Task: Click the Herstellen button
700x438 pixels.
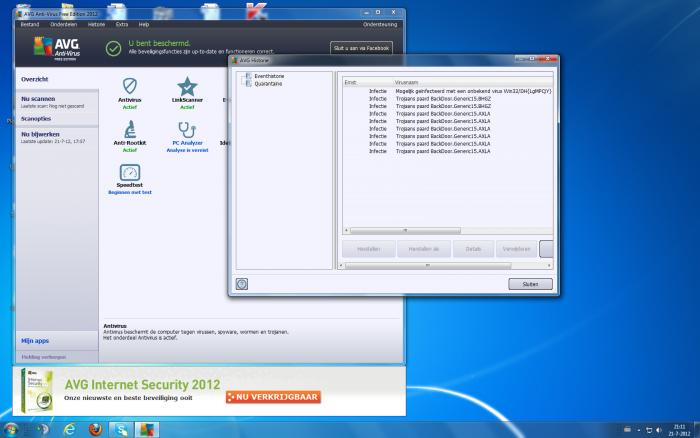Action: 368,249
